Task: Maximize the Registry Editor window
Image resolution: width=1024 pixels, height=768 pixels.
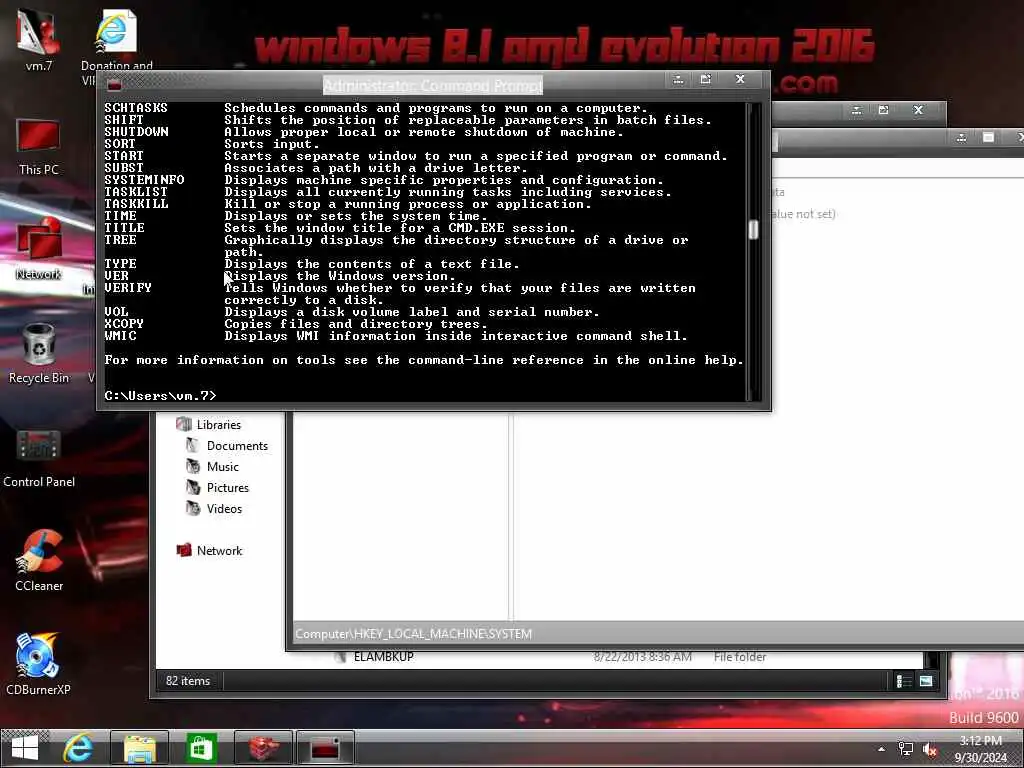Action: [x=989, y=138]
